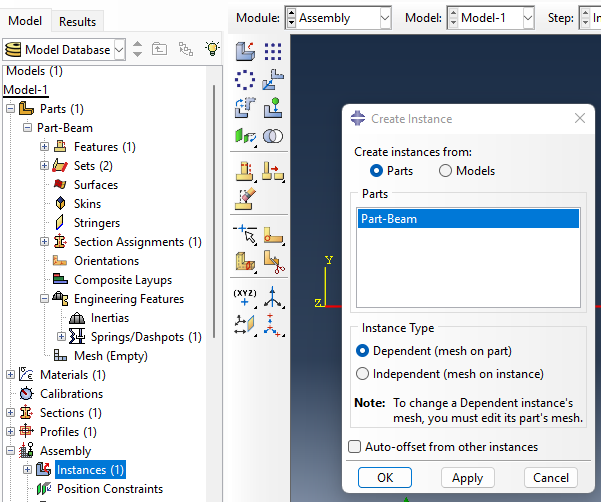The height and width of the screenshot is (502, 601).
Task: Expand the Sets (2) node
Action: [44, 166]
